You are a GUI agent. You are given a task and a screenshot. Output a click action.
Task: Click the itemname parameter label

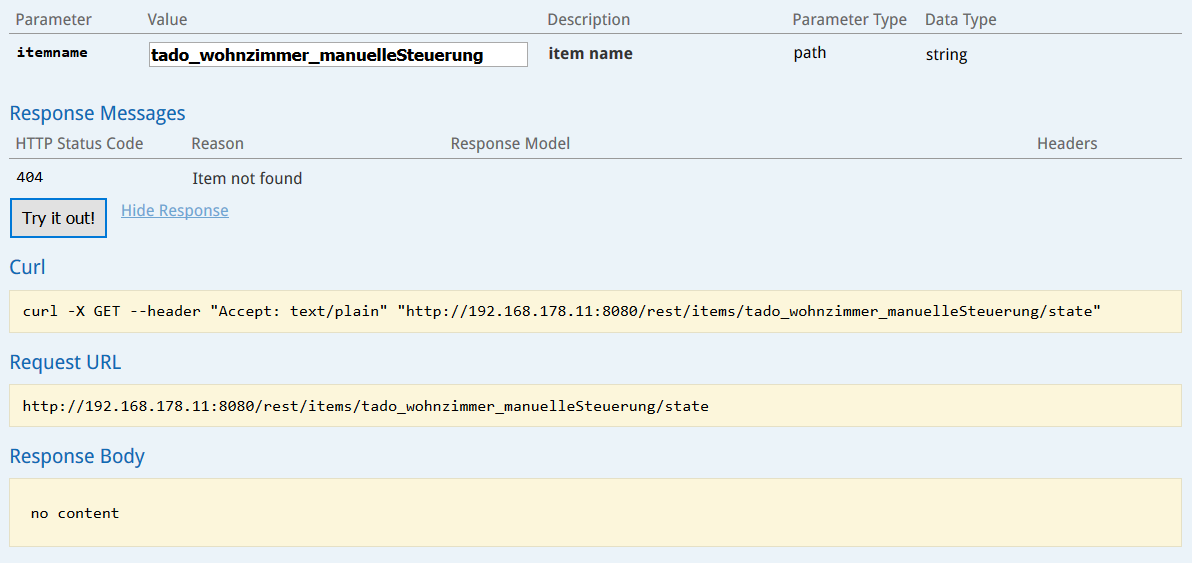coord(52,53)
